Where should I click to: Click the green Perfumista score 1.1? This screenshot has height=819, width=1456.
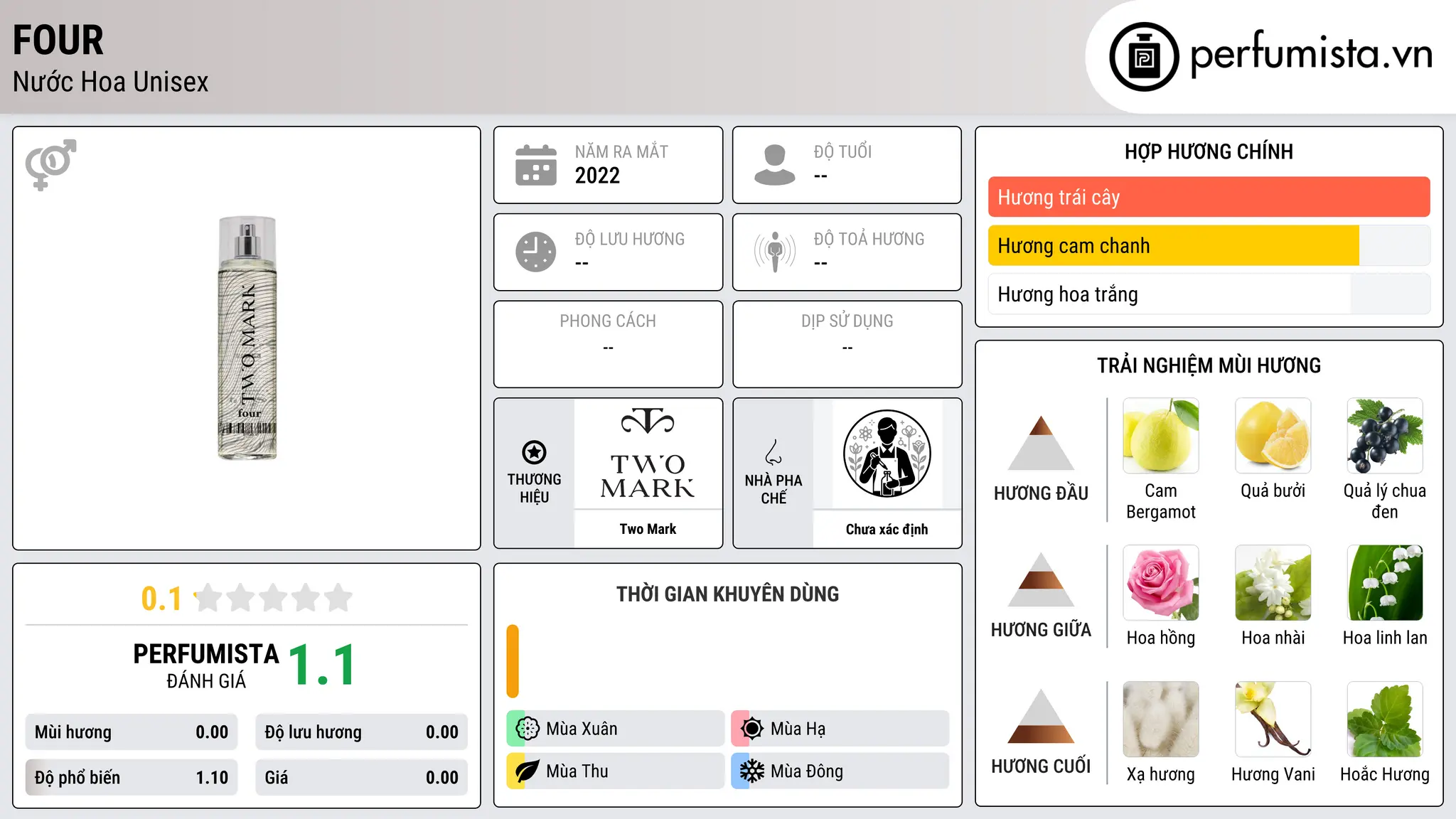[322, 665]
